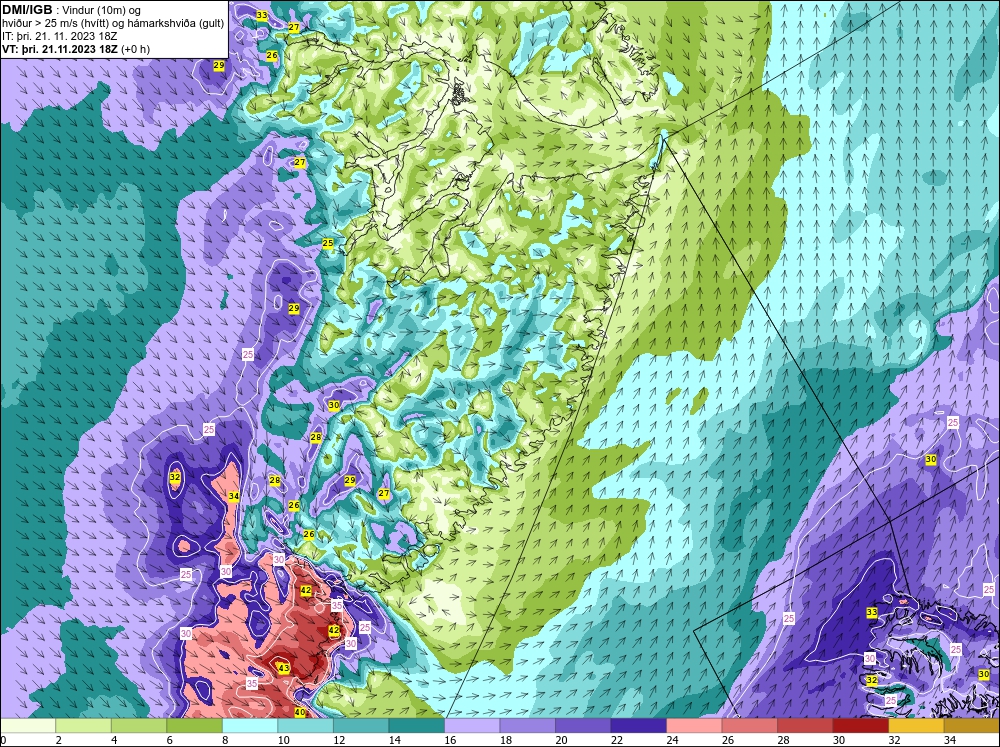This screenshot has width=1000, height=747.
Task: Click the 0–2 m/s pale cream legend swatch
Action: click(x=28, y=725)
